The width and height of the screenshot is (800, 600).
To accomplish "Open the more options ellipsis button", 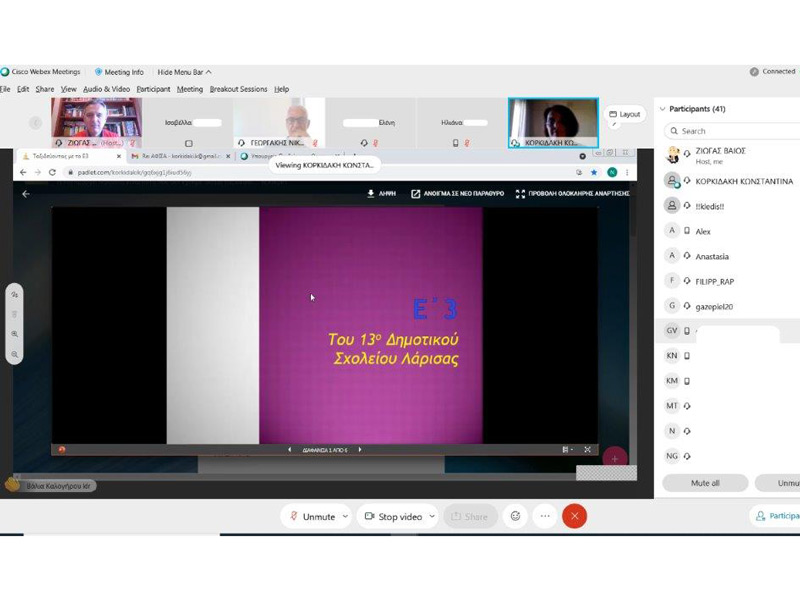I will coord(545,516).
